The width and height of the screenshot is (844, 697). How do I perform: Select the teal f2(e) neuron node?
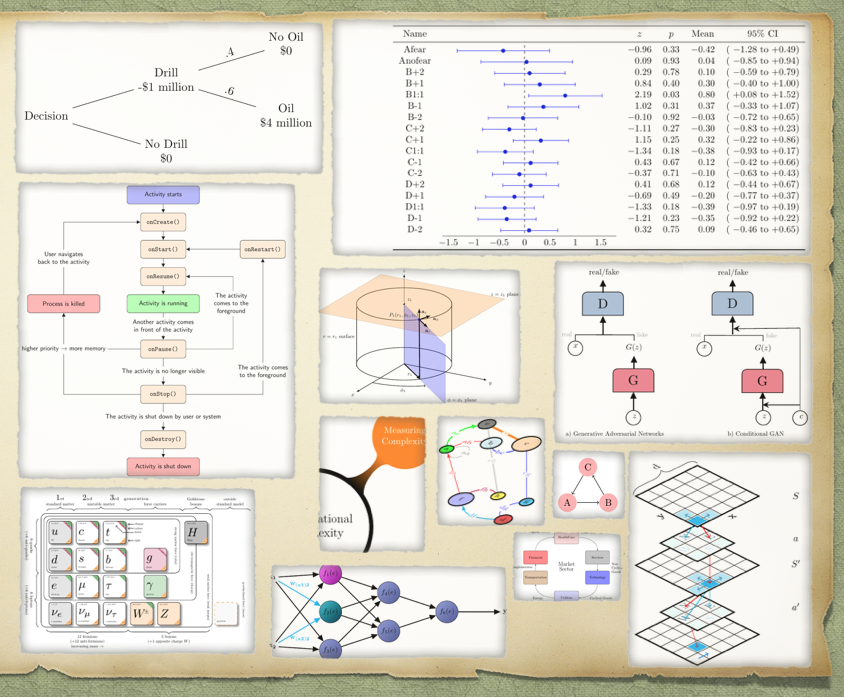[330, 611]
